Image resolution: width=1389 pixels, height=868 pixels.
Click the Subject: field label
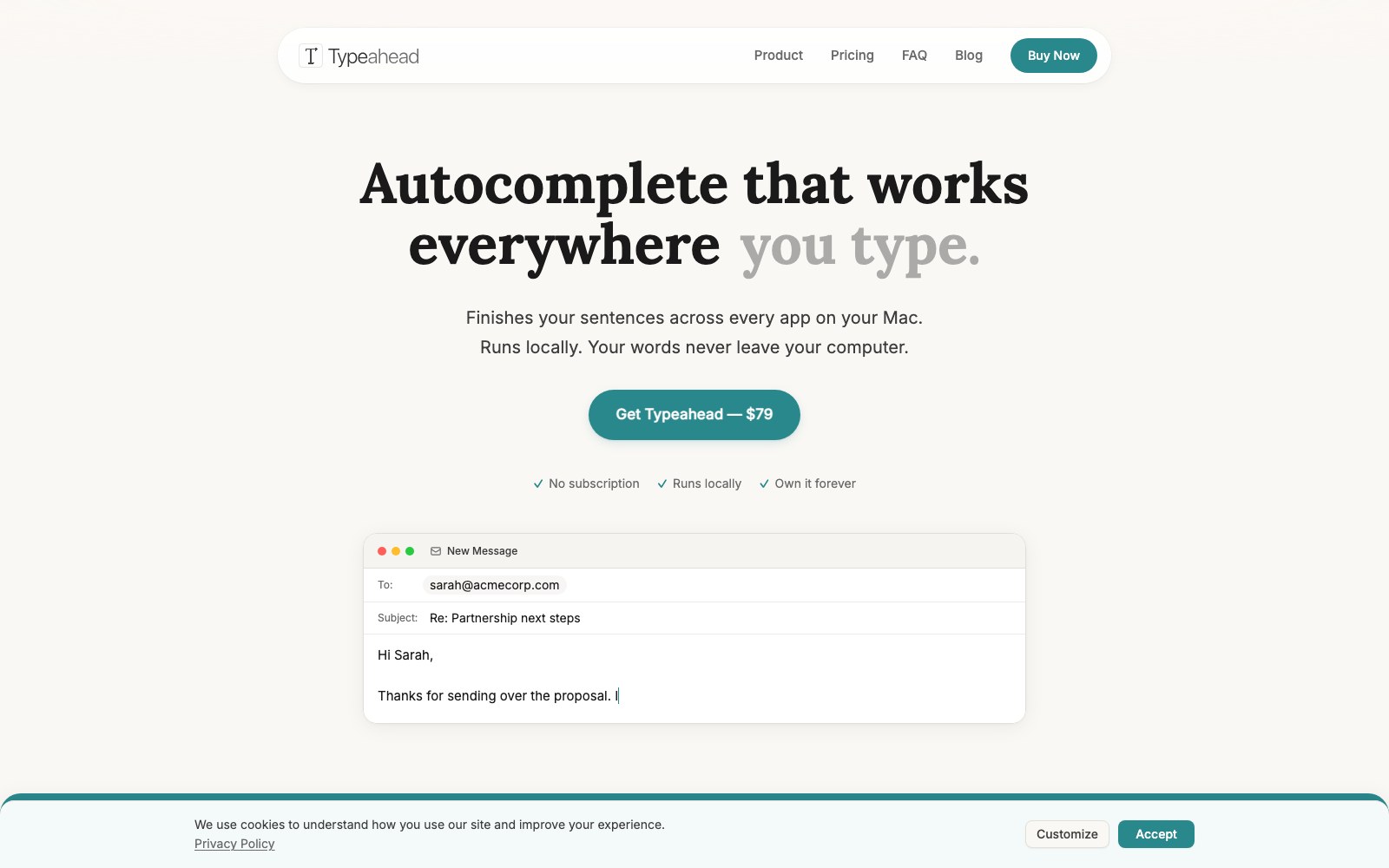coord(398,618)
